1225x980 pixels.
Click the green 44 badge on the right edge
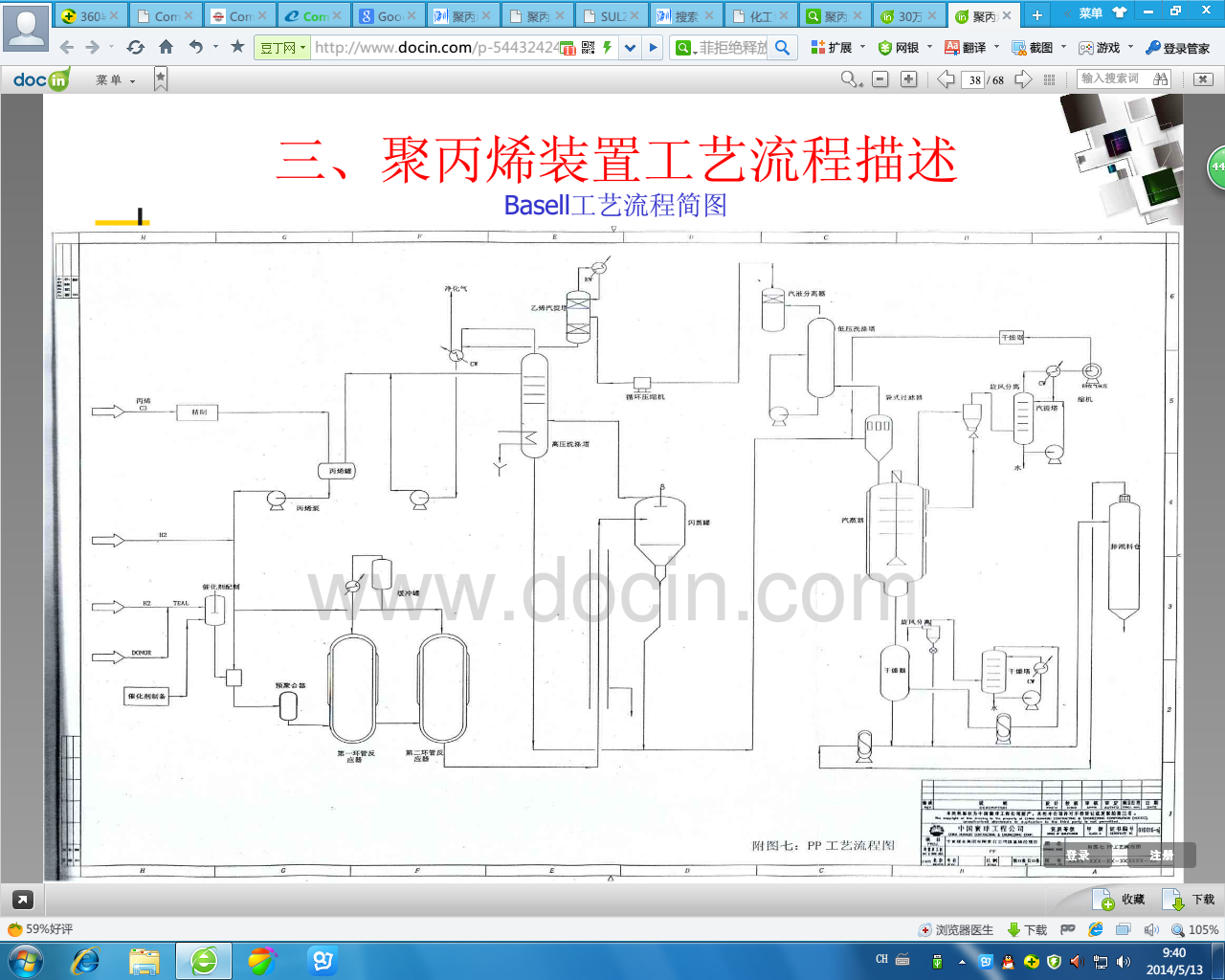click(1216, 167)
